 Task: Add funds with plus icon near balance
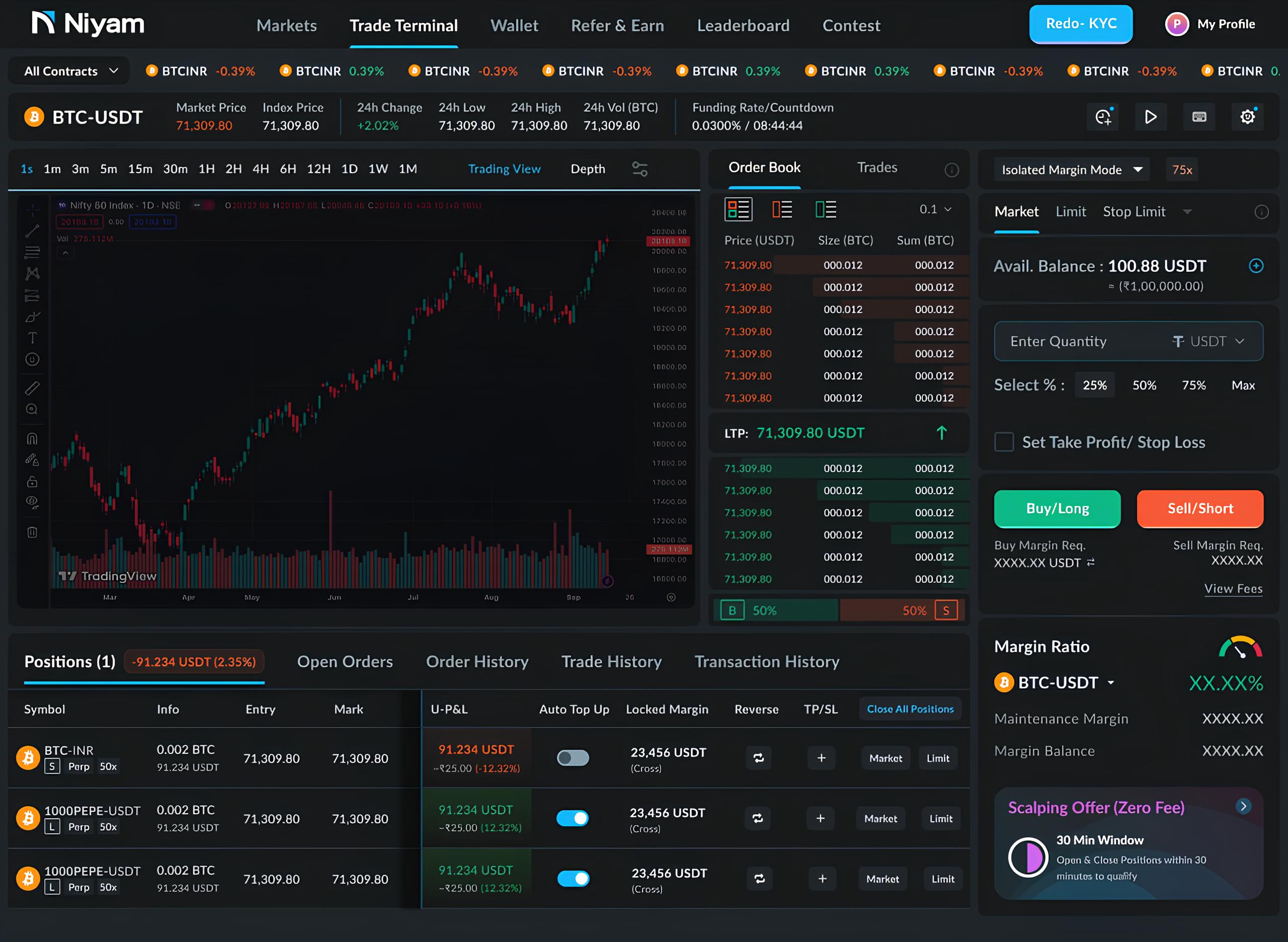click(x=1255, y=266)
